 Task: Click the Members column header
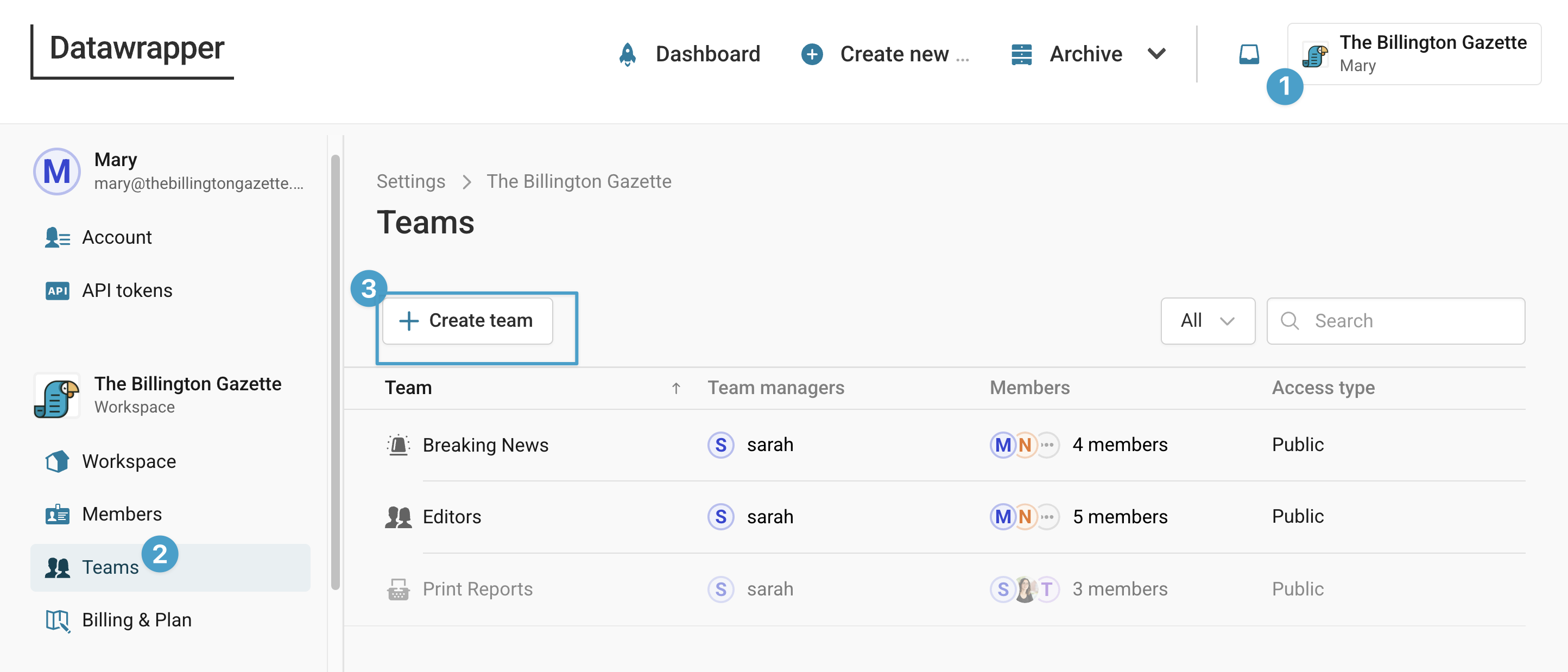pyautogui.click(x=1029, y=388)
